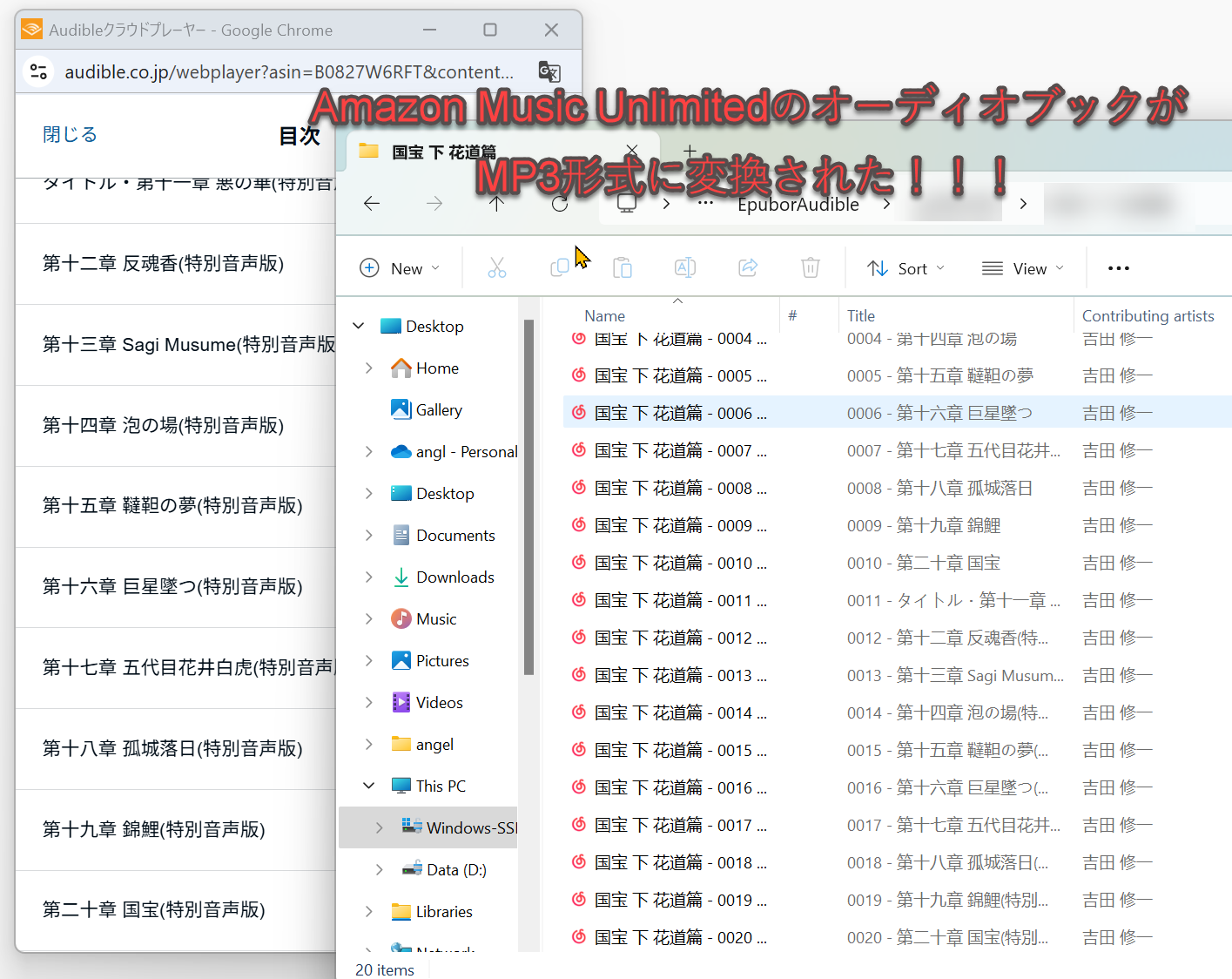Image resolution: width=1232 pixels, height=979 pixels.
Task: Click the Explorer forward arrow
Action: tap(434, 204)
